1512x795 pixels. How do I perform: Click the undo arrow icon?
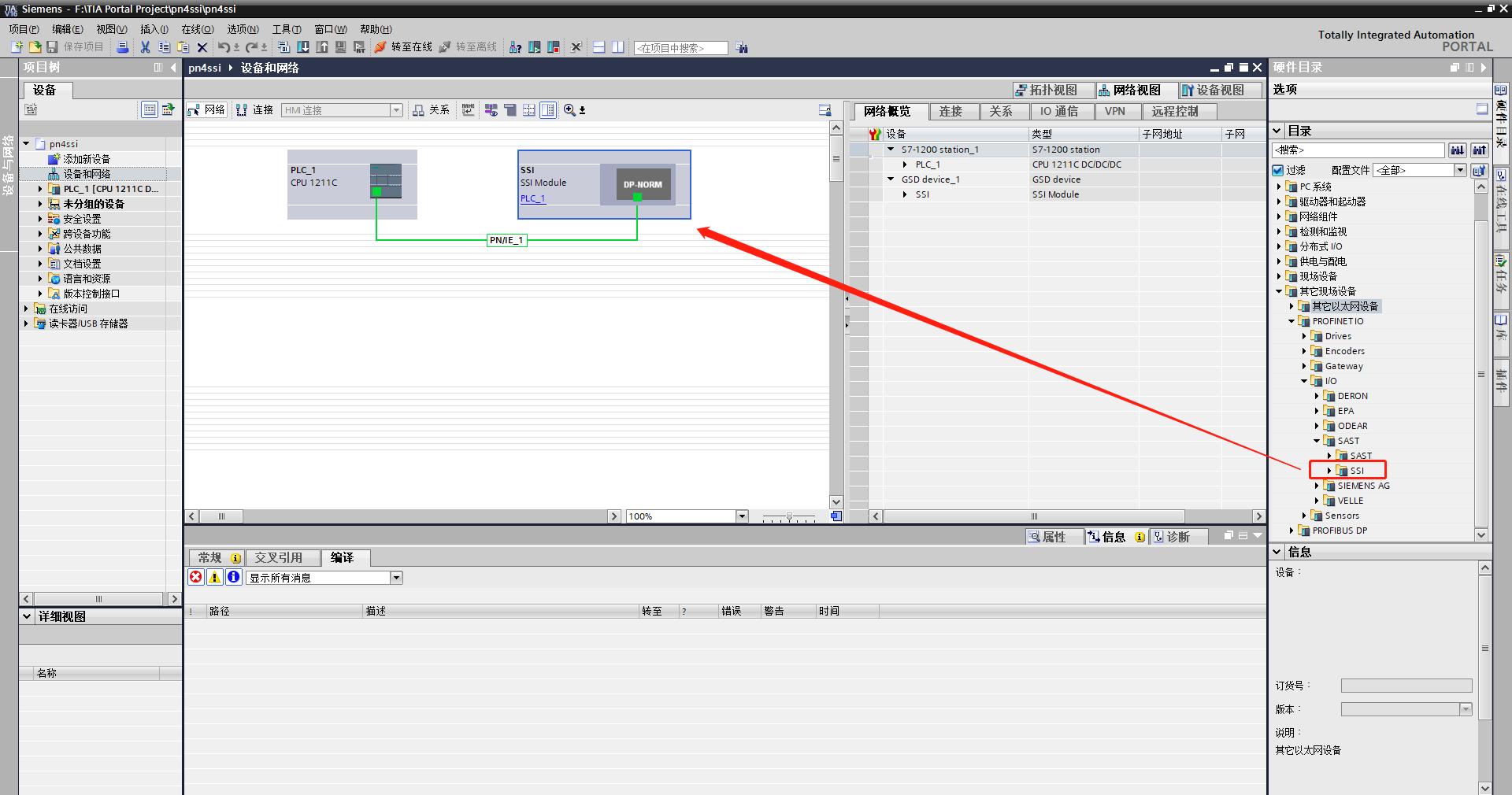pyautogui.click(x=224, y=47)
